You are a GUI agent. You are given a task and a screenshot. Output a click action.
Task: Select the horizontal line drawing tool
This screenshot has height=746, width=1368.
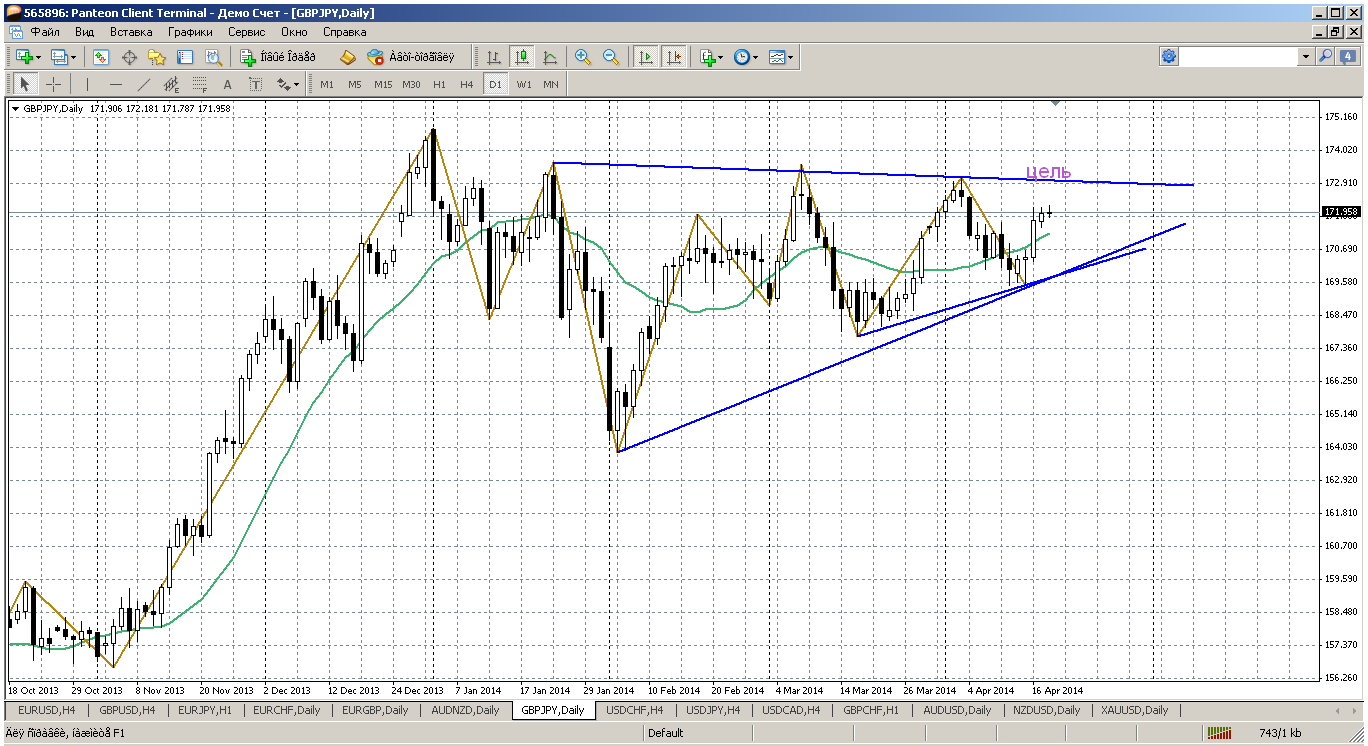pos(115,84)
